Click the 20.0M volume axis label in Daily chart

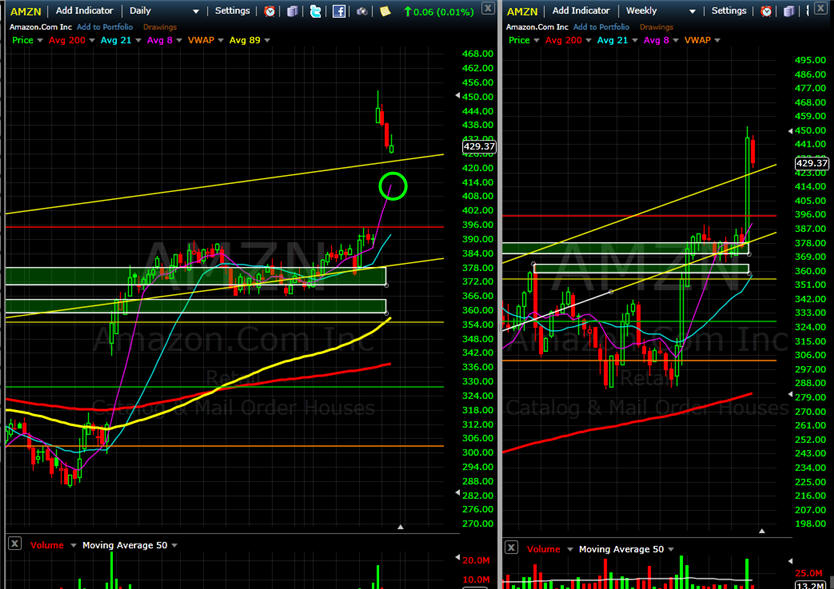[x=476, y=560]
